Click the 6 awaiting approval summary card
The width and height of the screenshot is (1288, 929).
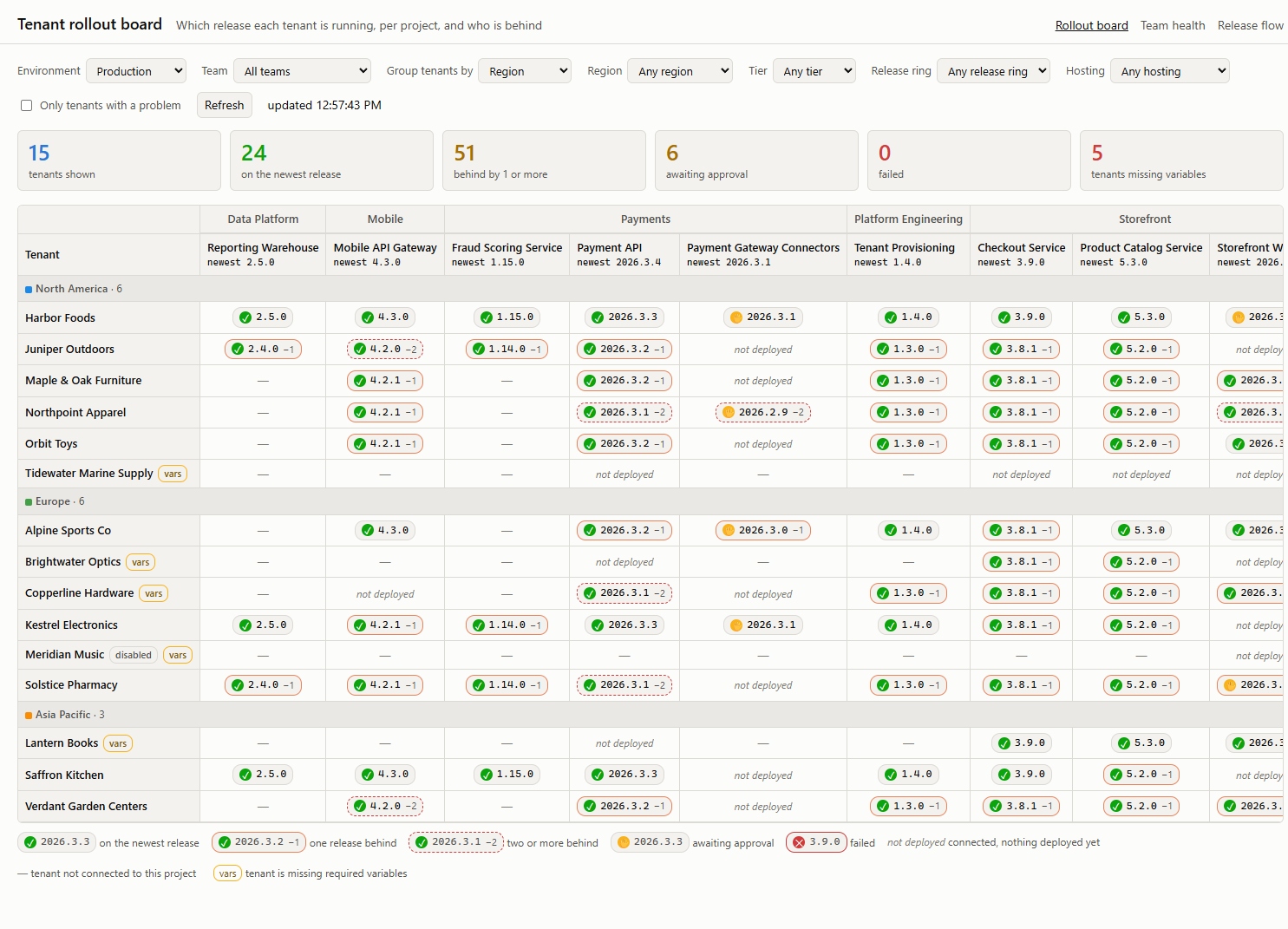[756, 160]
